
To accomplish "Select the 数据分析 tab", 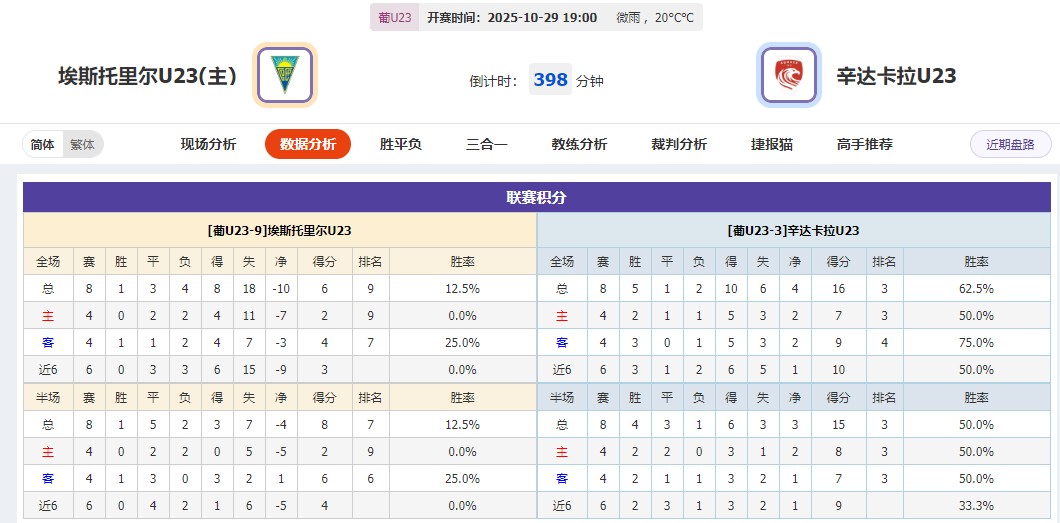I will click(x=308, y=144).
